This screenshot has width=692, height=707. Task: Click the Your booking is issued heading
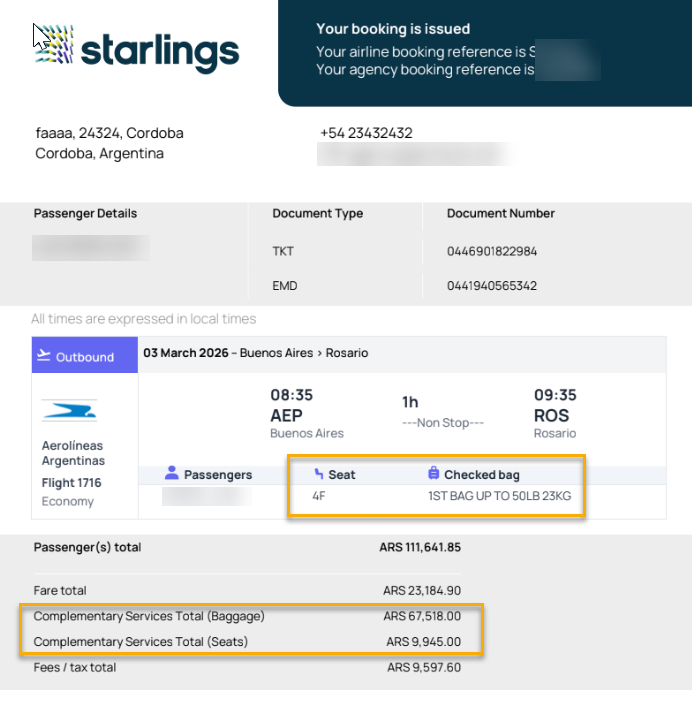coord(393,29)
